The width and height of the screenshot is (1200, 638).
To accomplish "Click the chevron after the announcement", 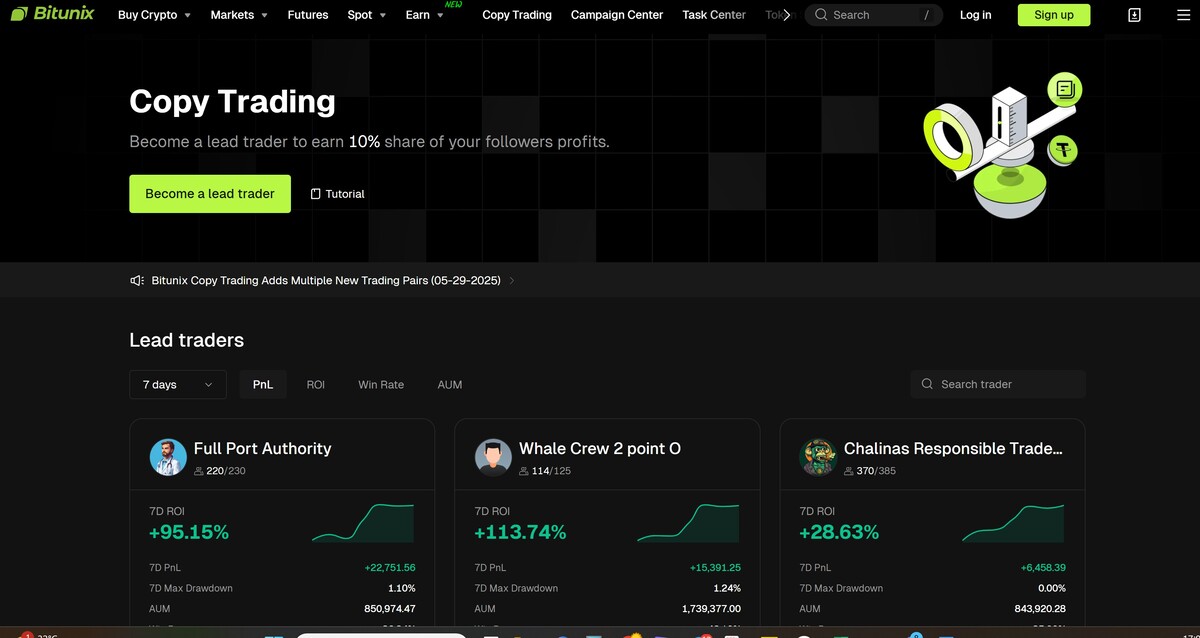I will tap(512, 281).
